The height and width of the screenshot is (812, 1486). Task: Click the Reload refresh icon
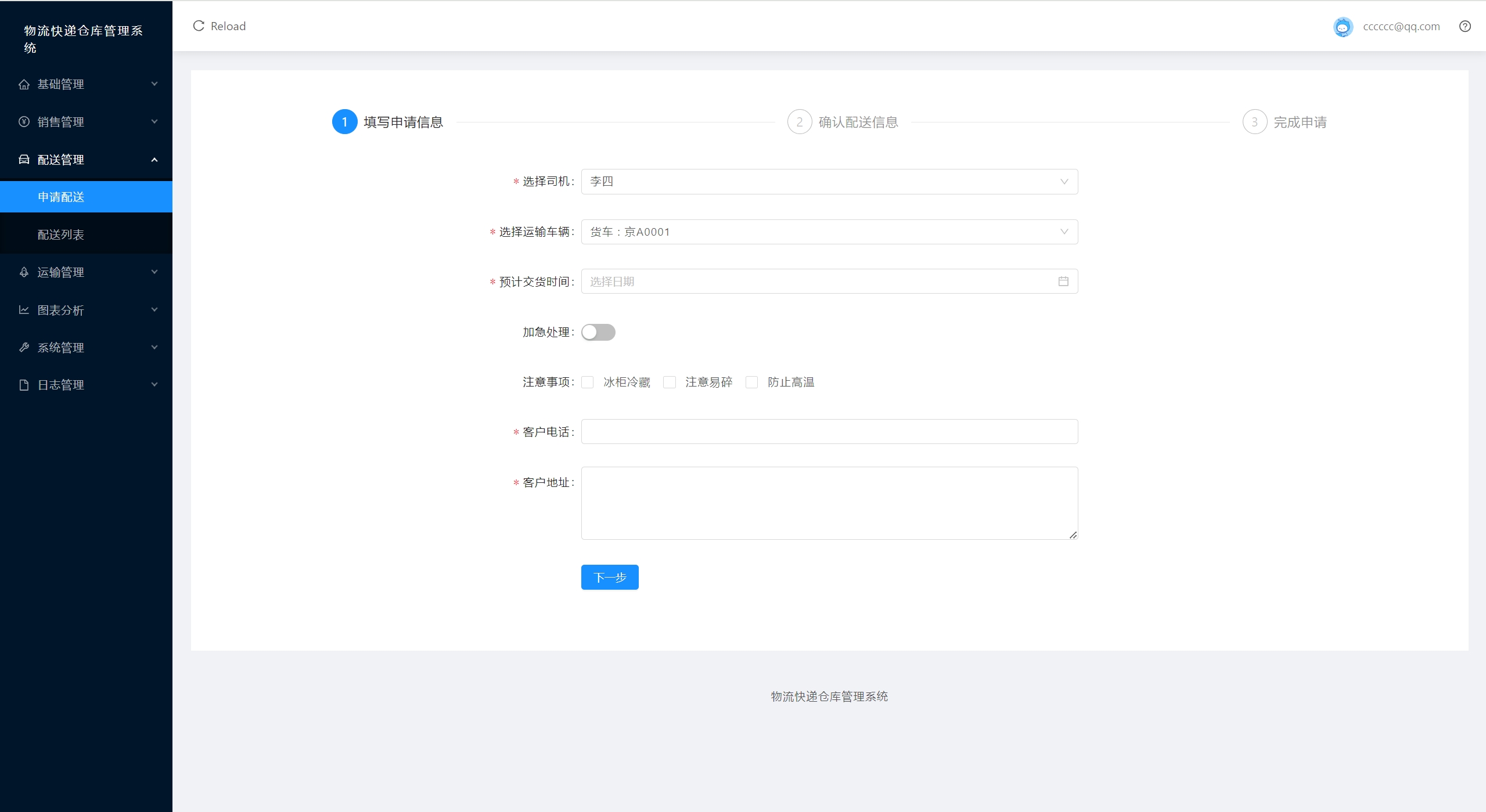coord(199,26)
